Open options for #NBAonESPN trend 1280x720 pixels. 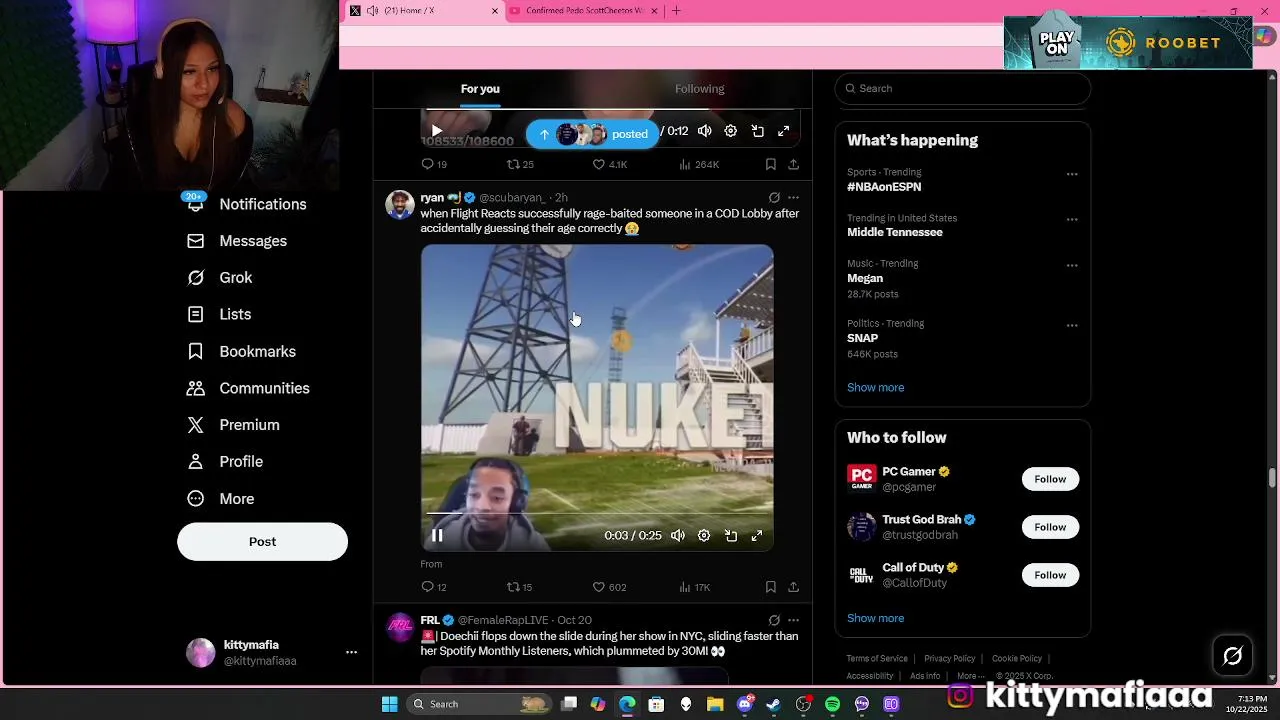[1072, 174]
